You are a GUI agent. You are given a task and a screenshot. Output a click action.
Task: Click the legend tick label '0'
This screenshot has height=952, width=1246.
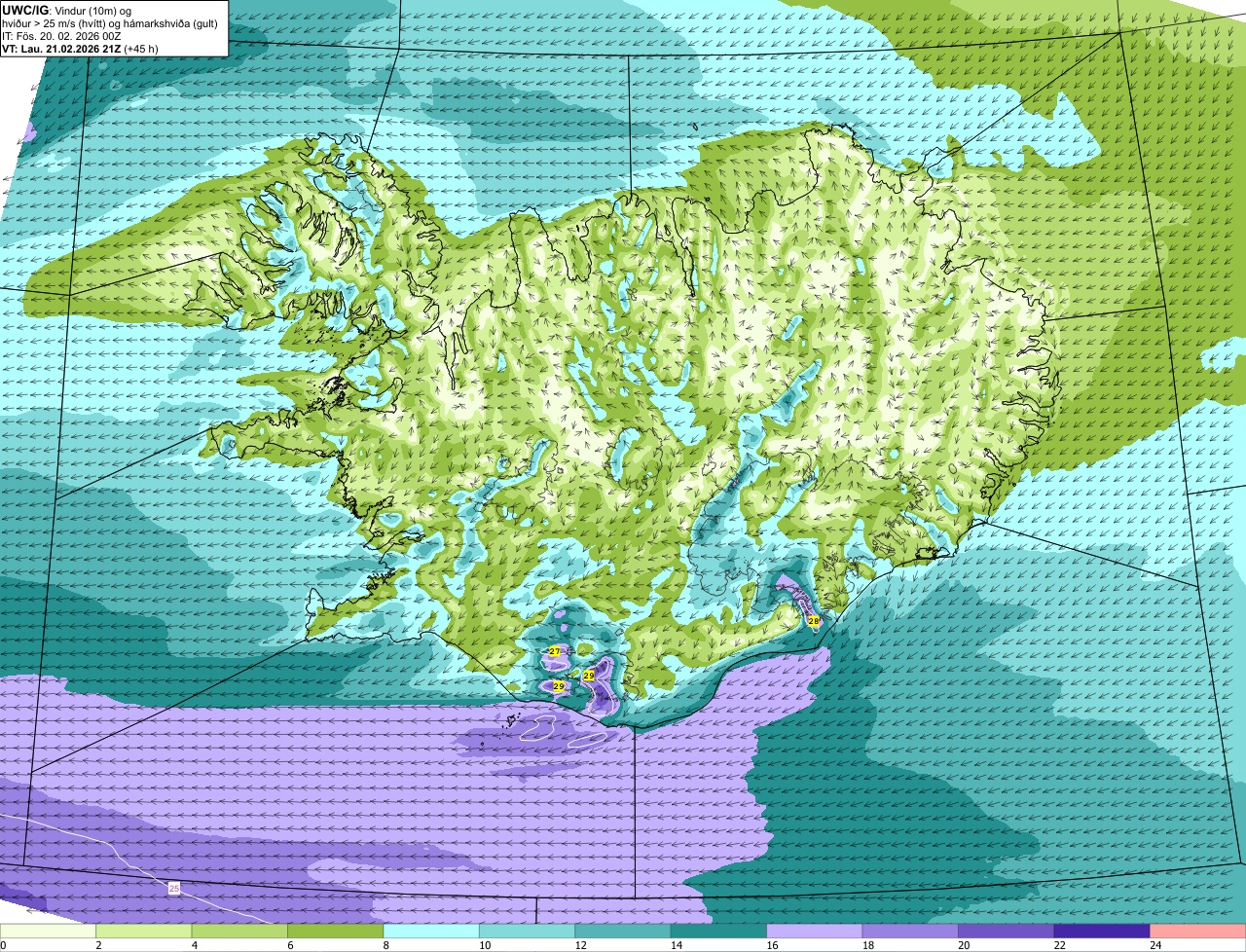pyautogui.click(x=3, y=944)
